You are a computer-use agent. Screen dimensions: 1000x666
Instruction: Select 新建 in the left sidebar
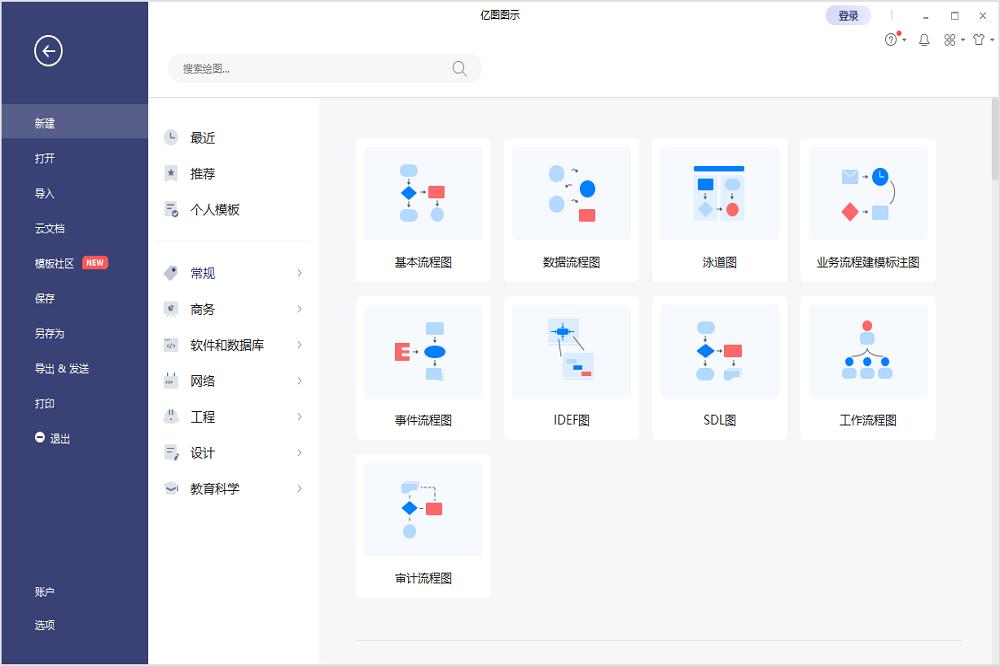pos(75,122)
